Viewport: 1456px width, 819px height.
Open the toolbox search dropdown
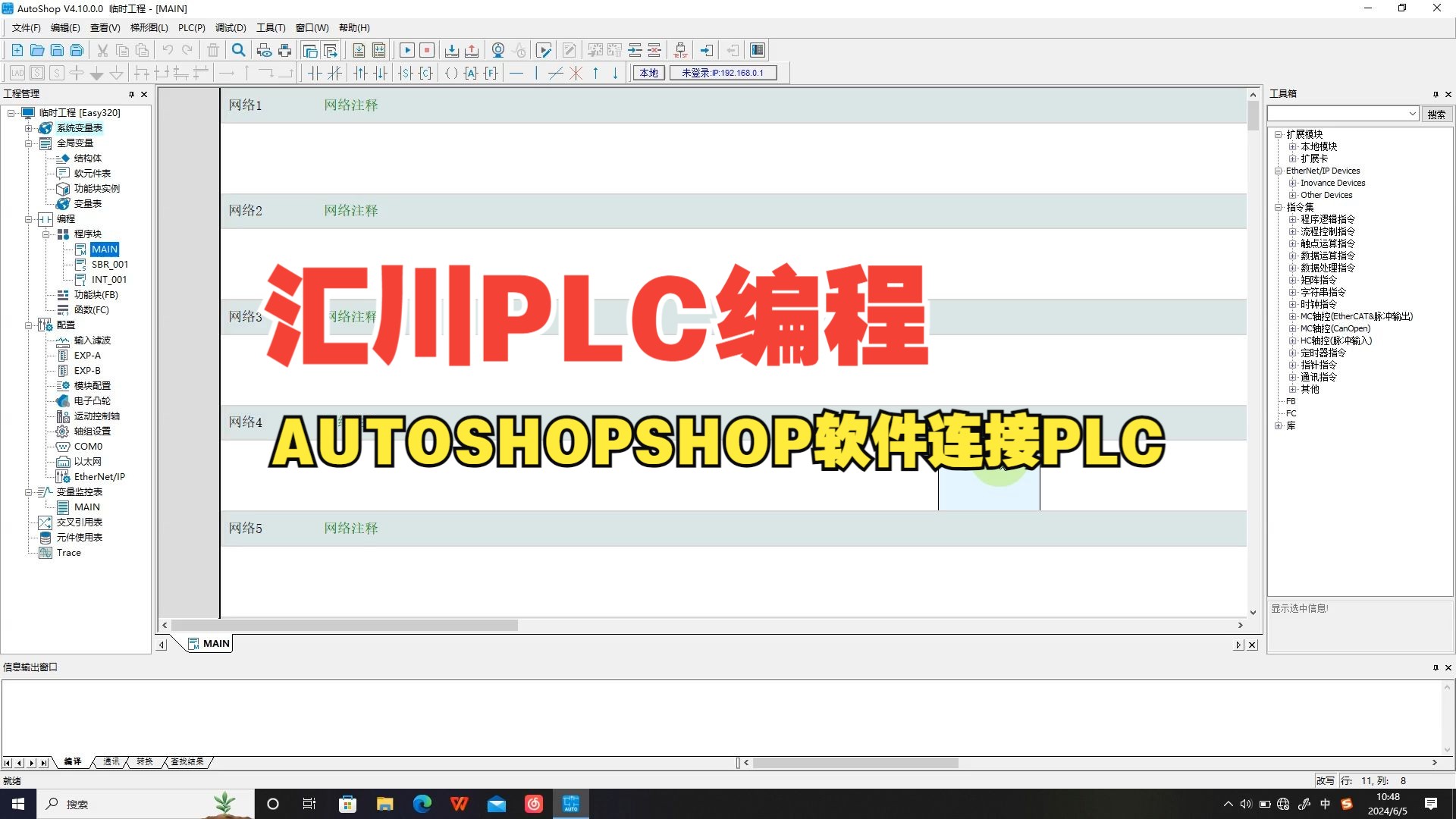[1412, 114]
